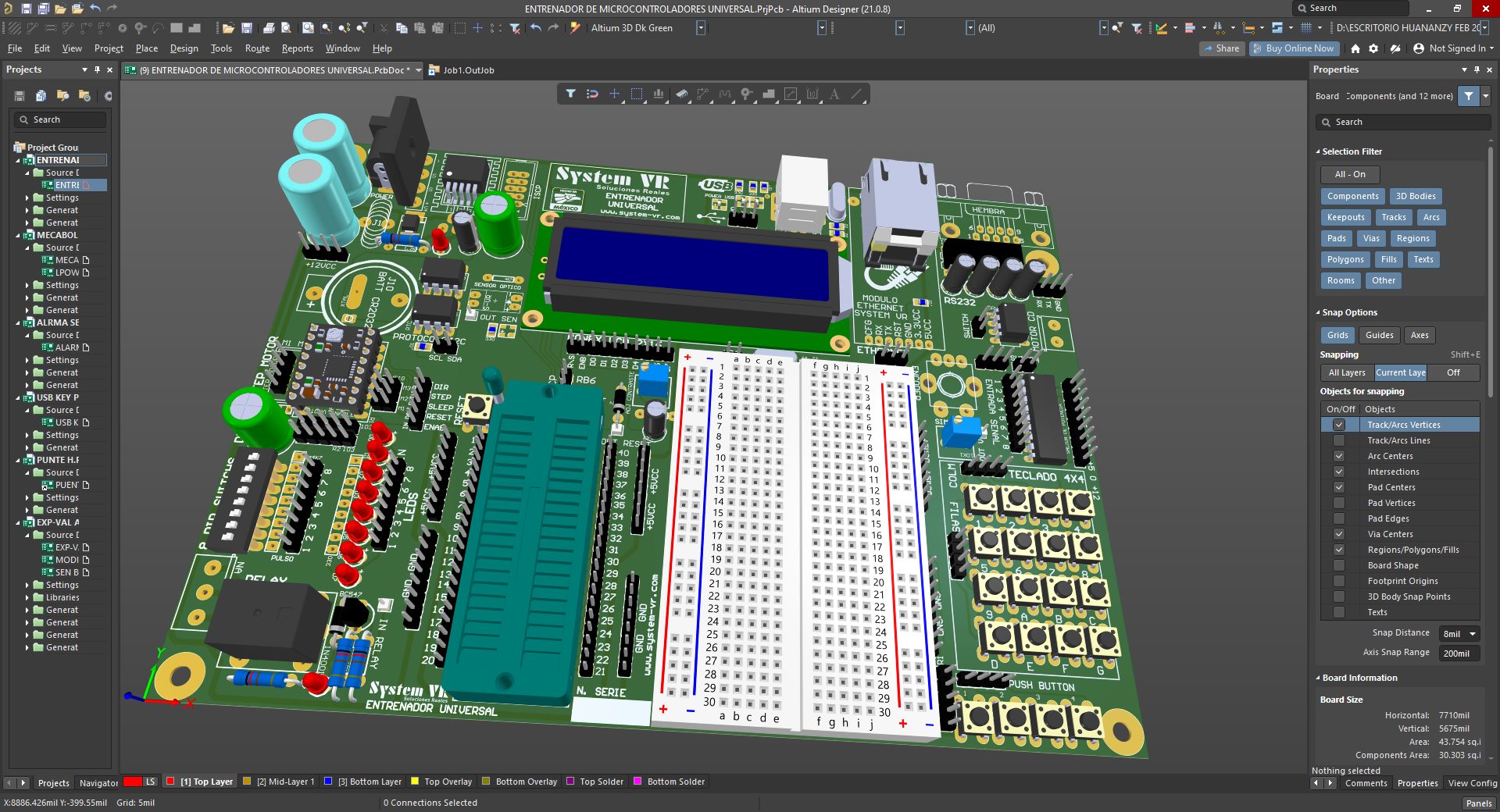Toggle the Polygons selection filter button

(x=1345, y=259)
